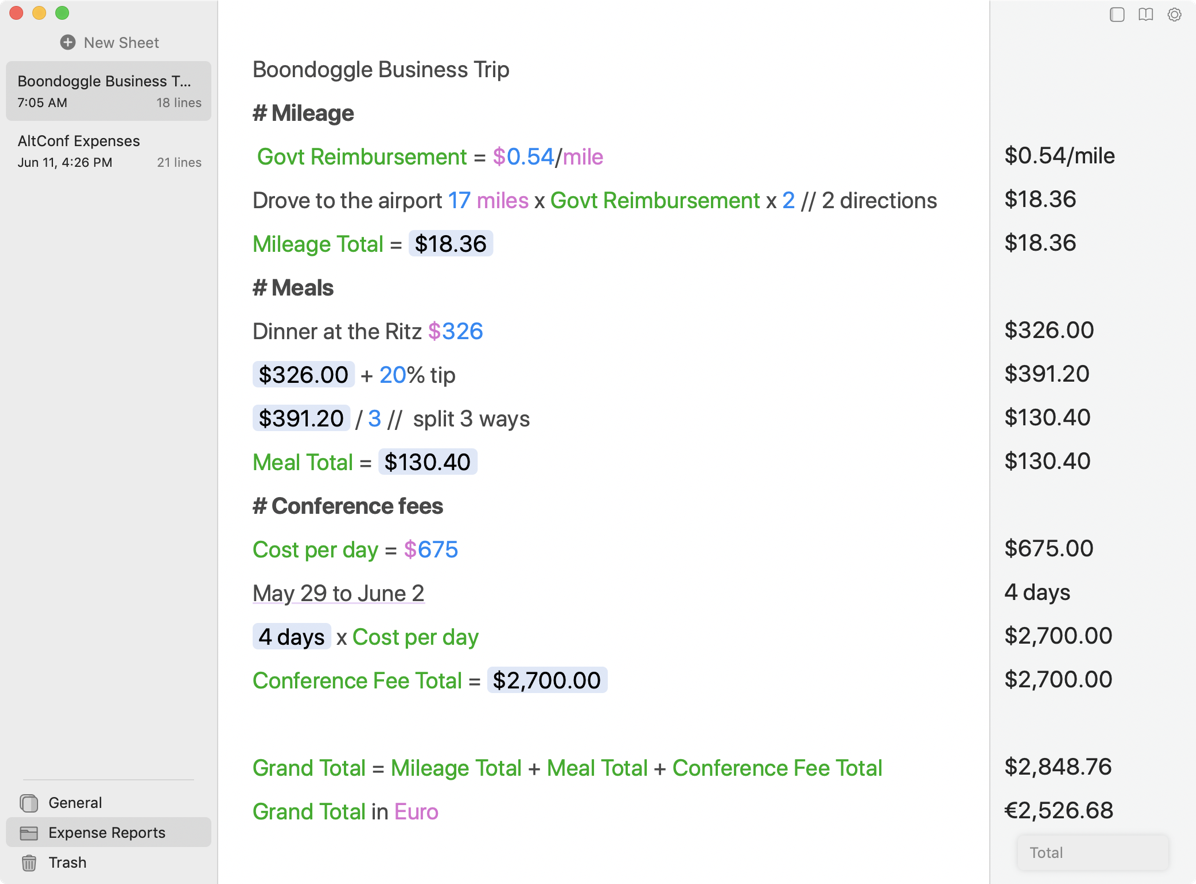Toggle the sidebar panel icon
1196x884 pixels.
pyautogui.click(x=1117, y=15)
